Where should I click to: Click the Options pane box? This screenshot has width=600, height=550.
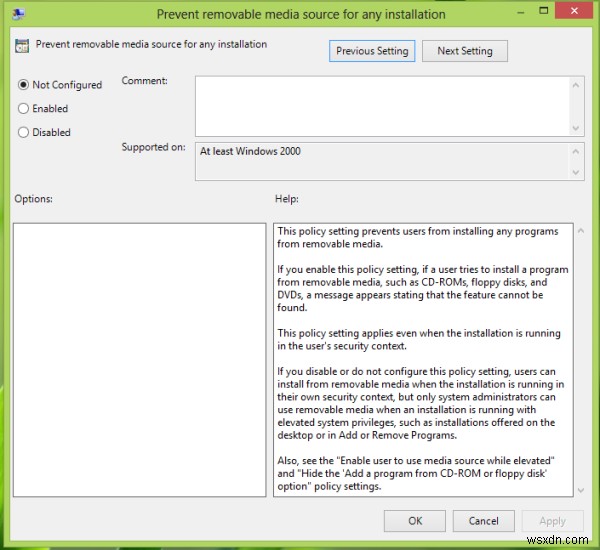(140, 360)
